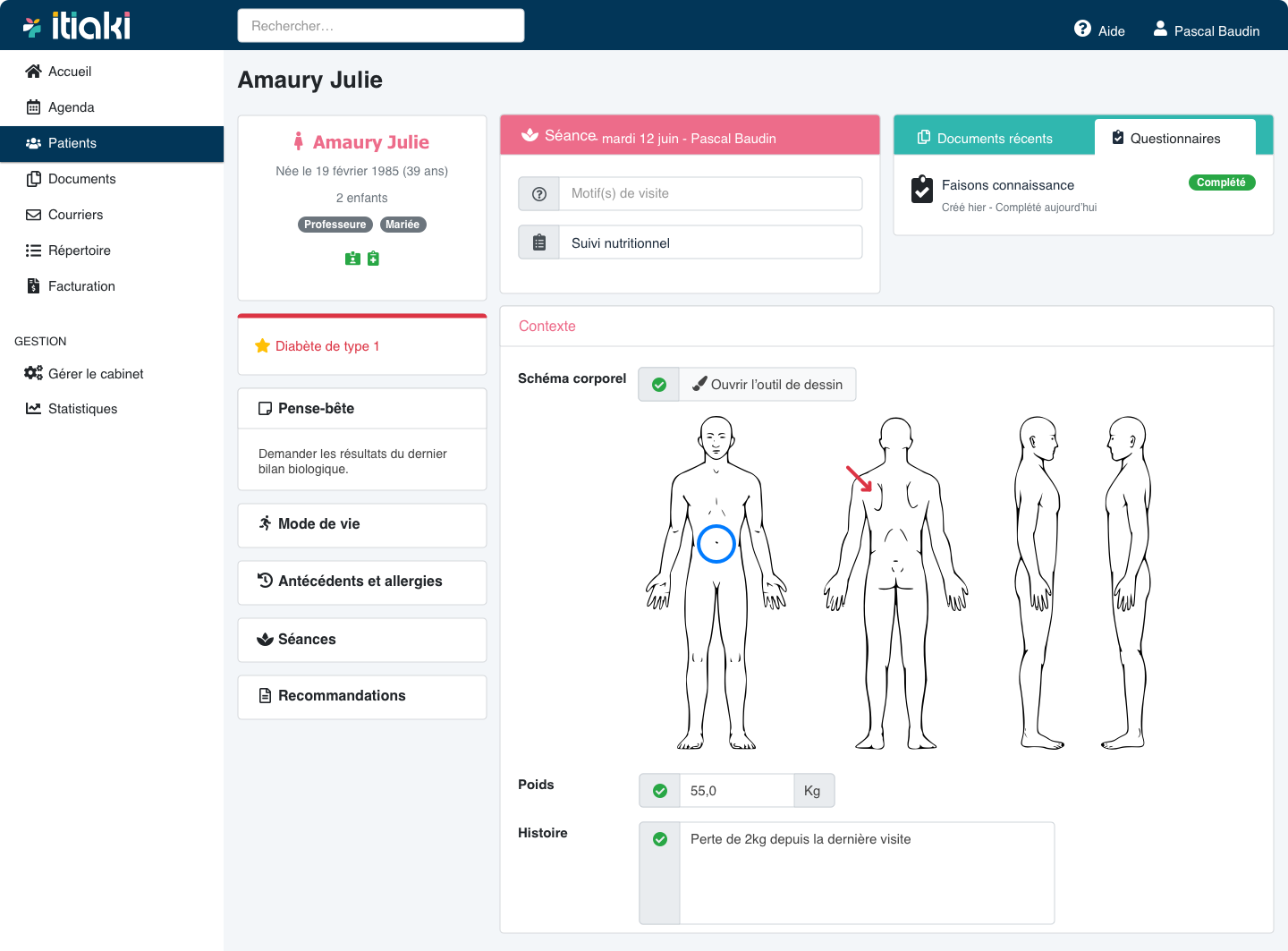
Task: Click the Rechercher search field
Action: [381, 26]
